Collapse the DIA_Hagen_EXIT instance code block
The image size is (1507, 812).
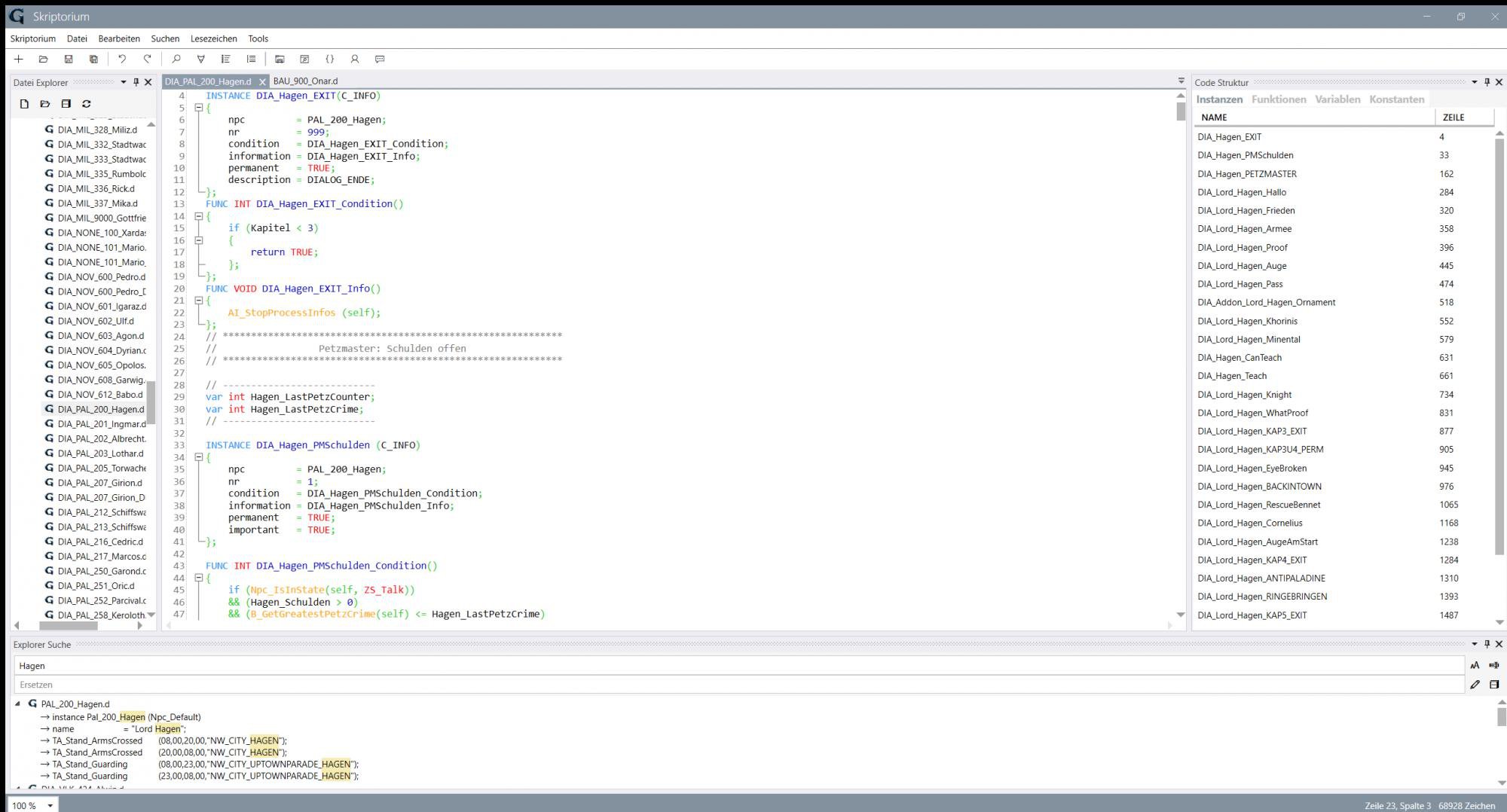199,108
